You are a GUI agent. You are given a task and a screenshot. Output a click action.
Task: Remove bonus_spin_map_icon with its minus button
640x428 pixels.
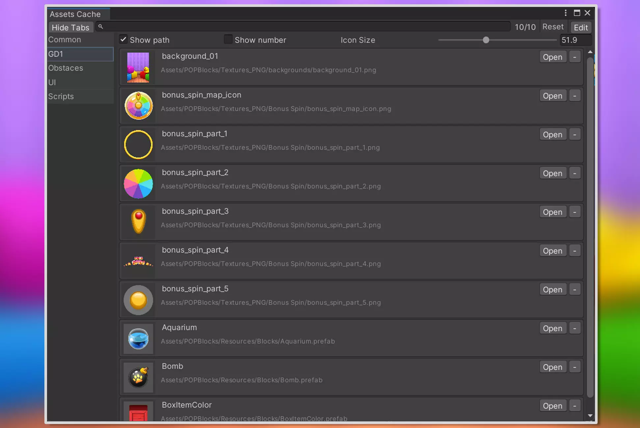coord(575,95)
